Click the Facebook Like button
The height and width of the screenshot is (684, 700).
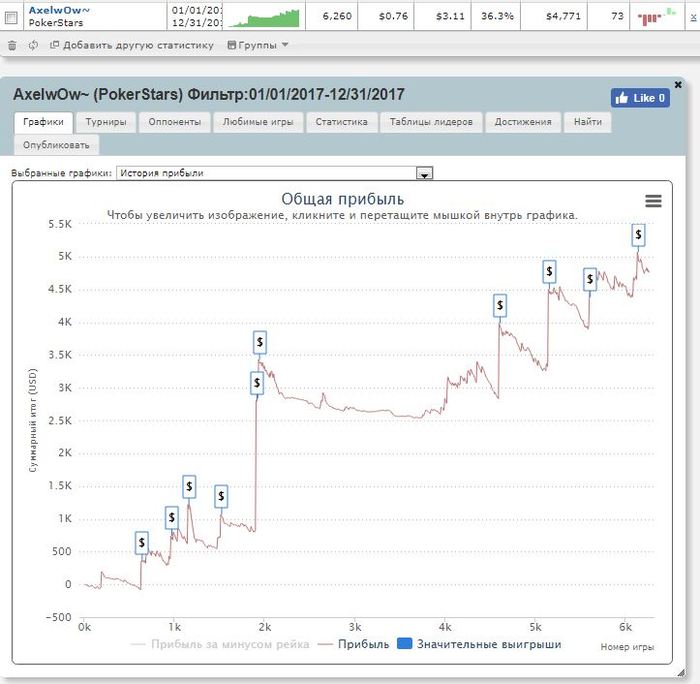[640, 98]
